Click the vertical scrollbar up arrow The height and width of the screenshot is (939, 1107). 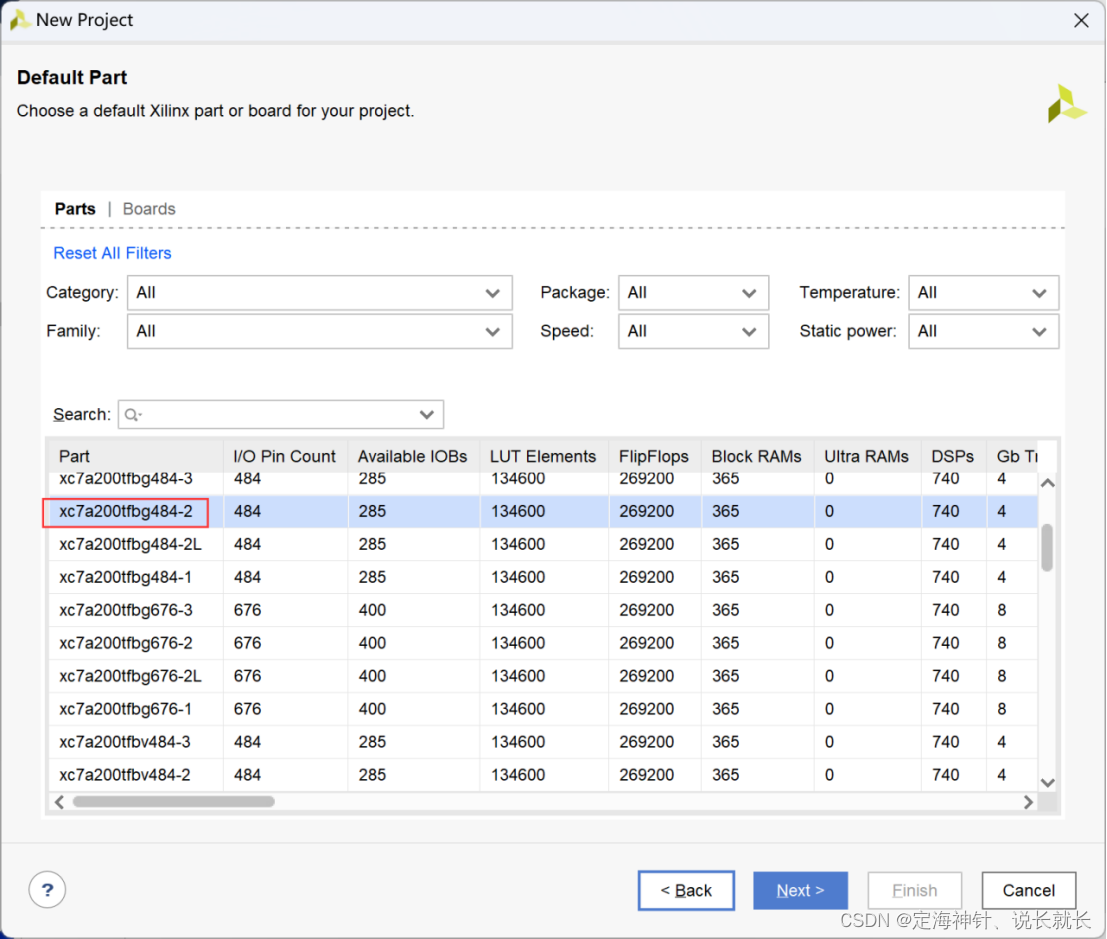pos(1048,484)
